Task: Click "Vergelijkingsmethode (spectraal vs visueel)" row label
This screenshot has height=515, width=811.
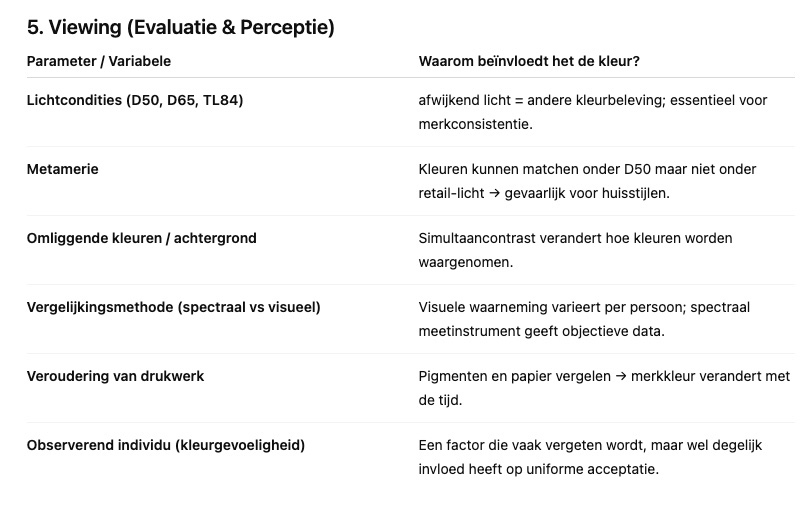Action: point(173,307)
